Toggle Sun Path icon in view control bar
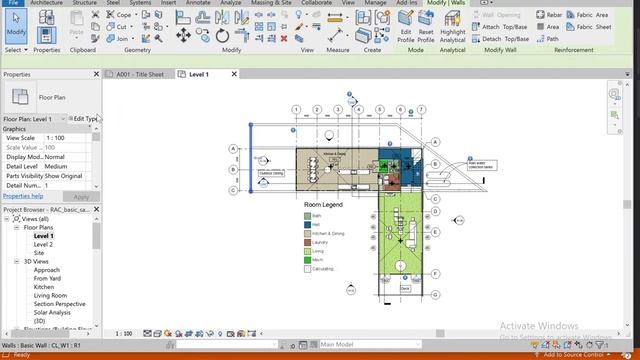Image resolution: width=640 pixels, height=360 pixels. tap(168, 333)
